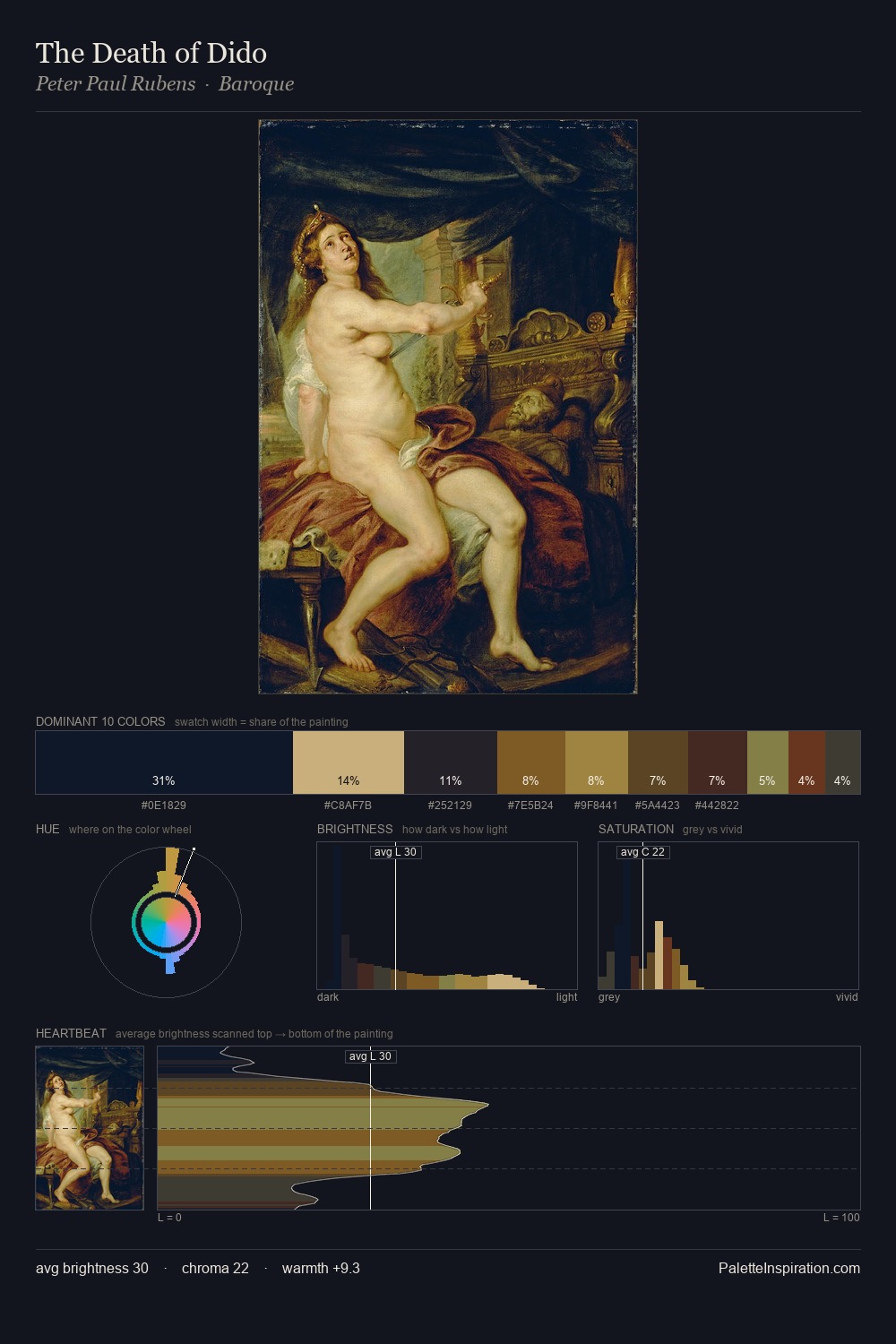This screenshot has width=896, height=1344.
Task: Click the hex code #0E1829
Action: pyautogui.click(x=164, y=806)
